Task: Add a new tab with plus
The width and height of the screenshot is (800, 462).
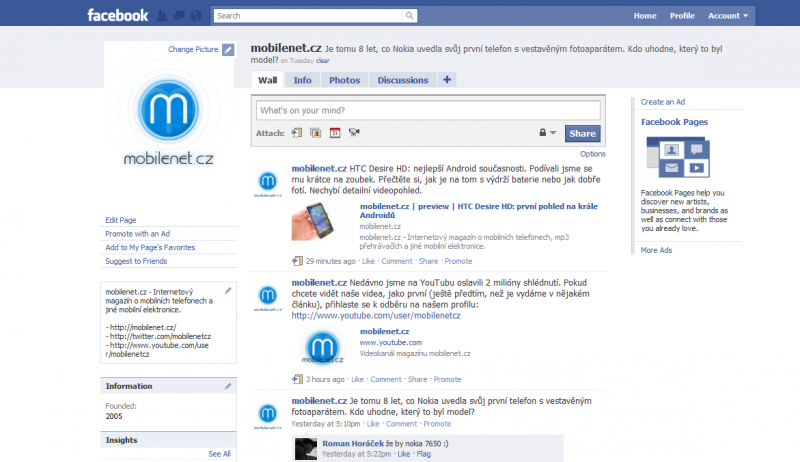Action: coord(446,80)
